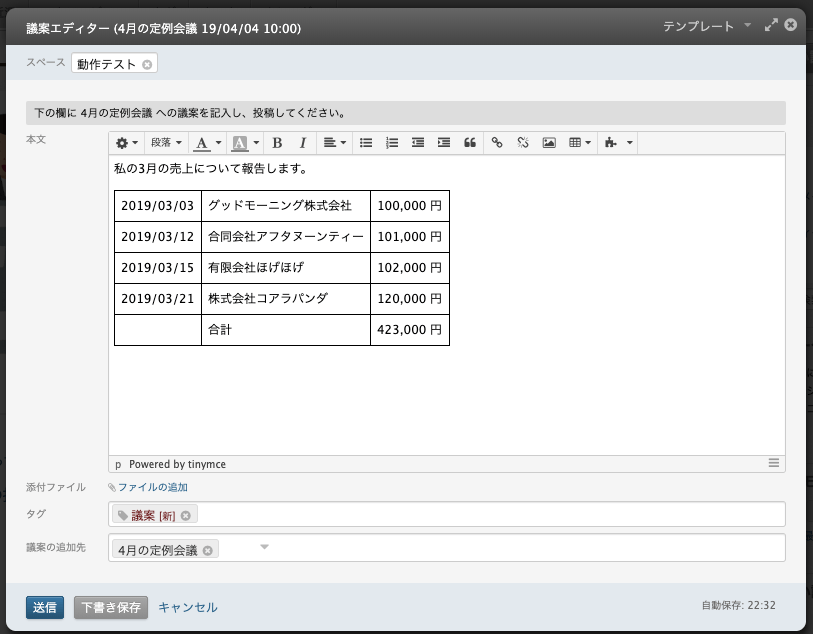Open the 段落 paragraph format dropdown
This screenshot has height=634, width=813.
point(166,143)
